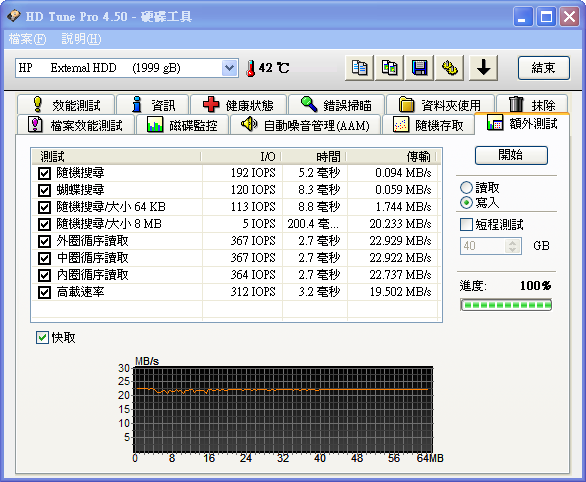Image resolution: width=586 pixels, height=482 pixels.
Task: Switch to the 磁碟監控 tab
Action: [182, 124]
